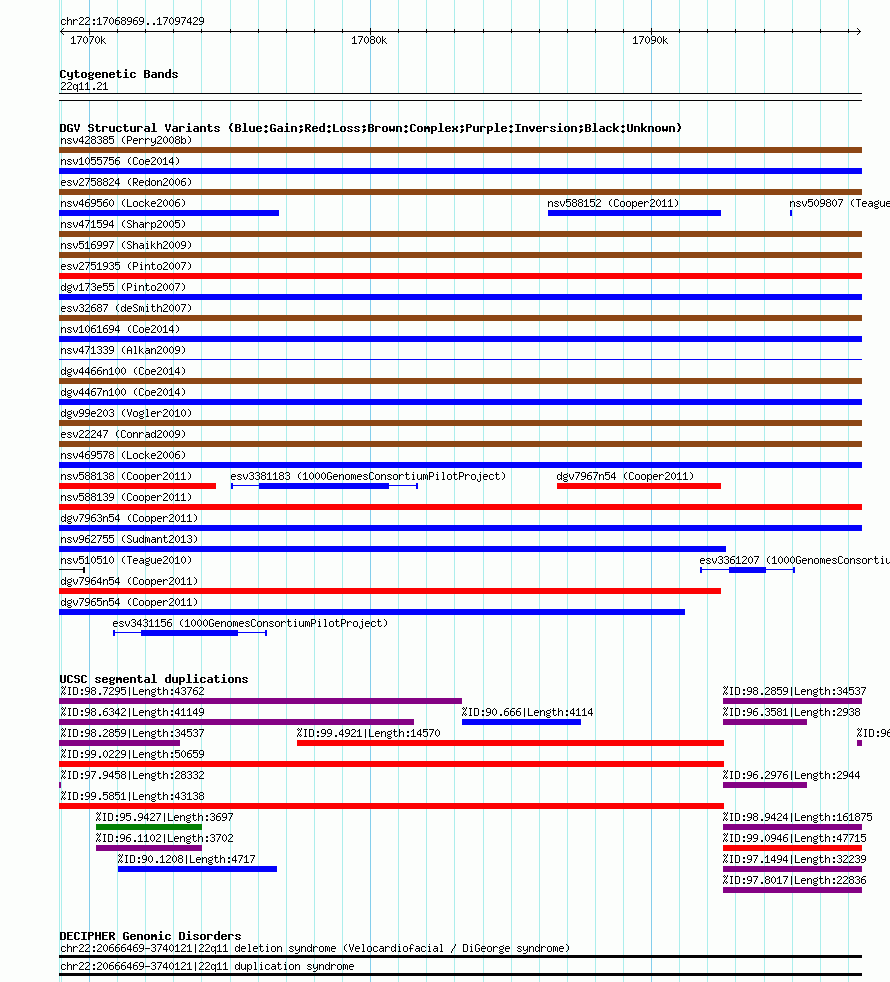Click the DECIPHER Genomic Disorders track title
This screenshot has width=890, height=982.
click(150, 936)
